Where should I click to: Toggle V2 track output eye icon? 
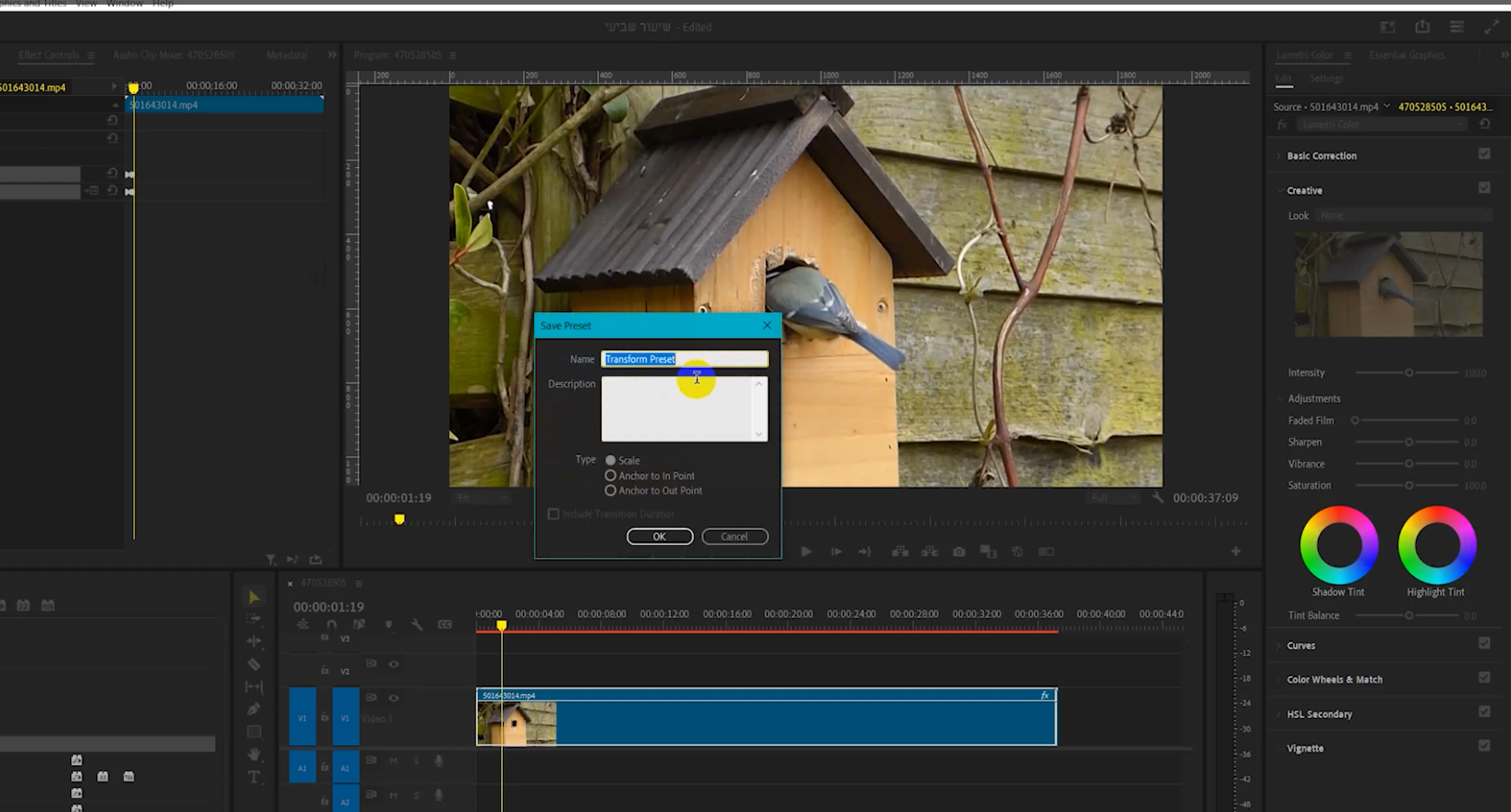[x=394, y=664]
